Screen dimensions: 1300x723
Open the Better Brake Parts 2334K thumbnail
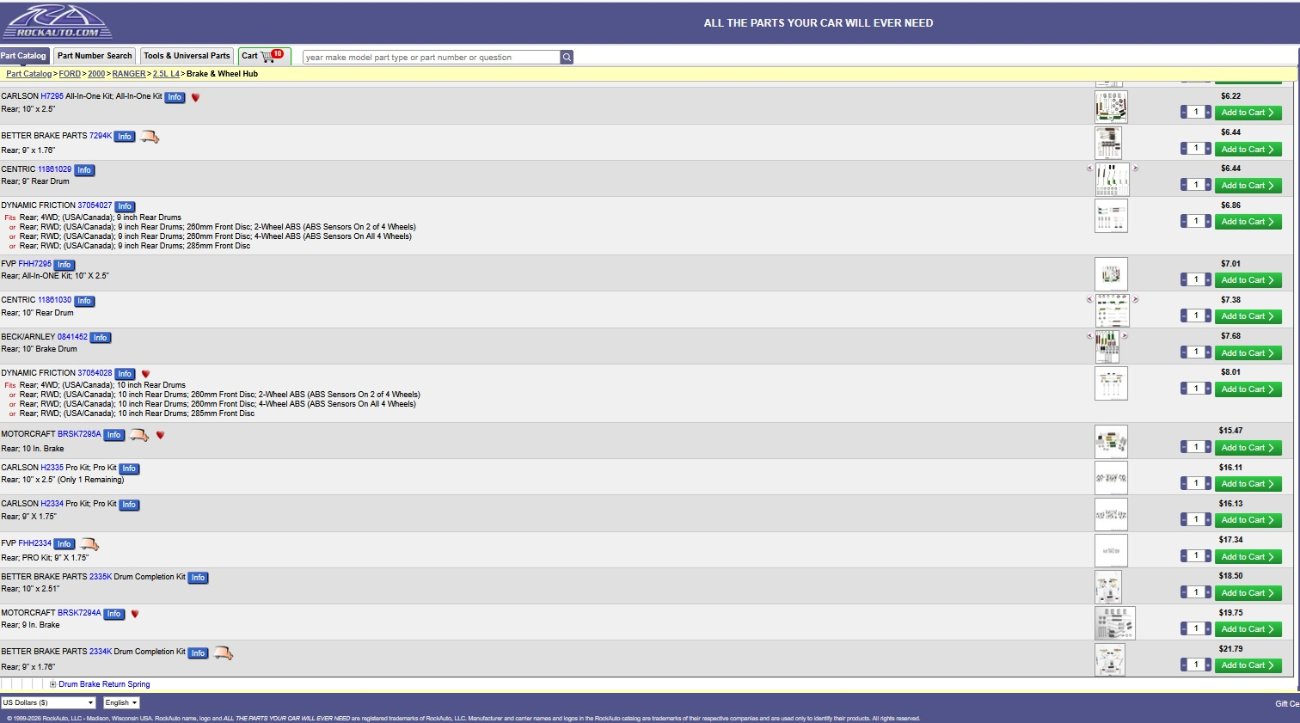[x=1110, y=659]
